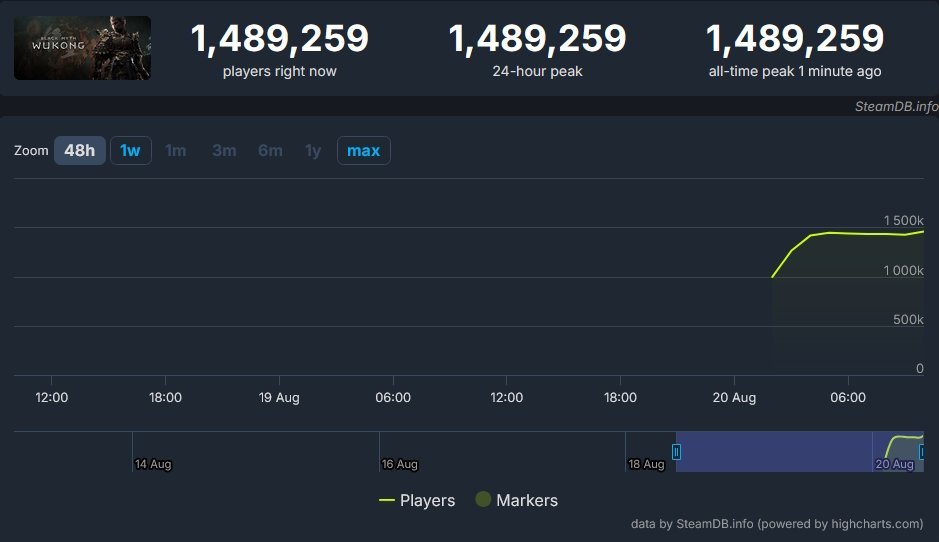This screenshot has width=939, height=542.
Task: Open the SteamDB.info data credit link
Action: click(777, 523)
